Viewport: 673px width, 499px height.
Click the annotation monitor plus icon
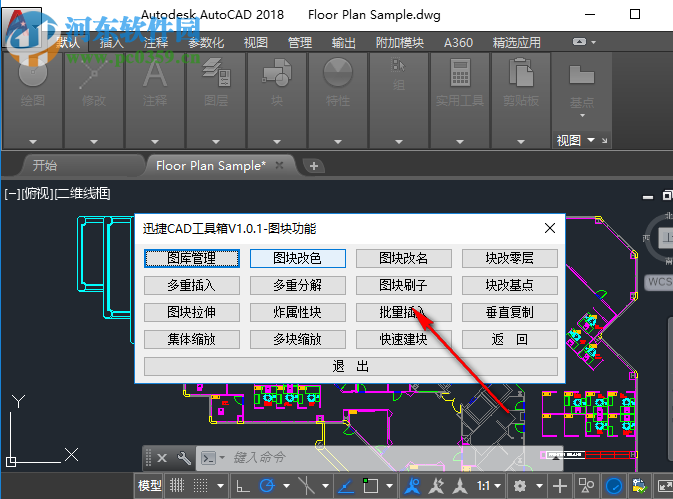point(560,486)
